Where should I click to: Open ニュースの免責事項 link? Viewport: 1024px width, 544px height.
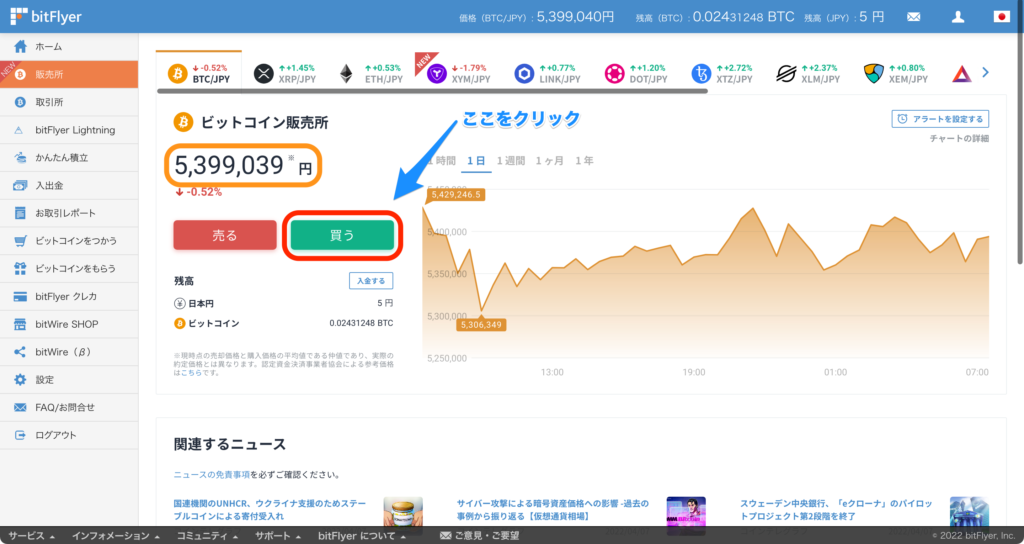212,475
